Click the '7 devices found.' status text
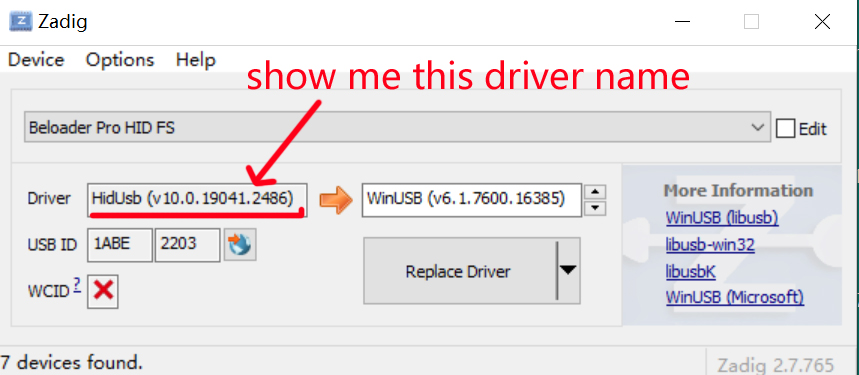Image resolution: width=859 pixels, height=375 pixels. [71, 362]
